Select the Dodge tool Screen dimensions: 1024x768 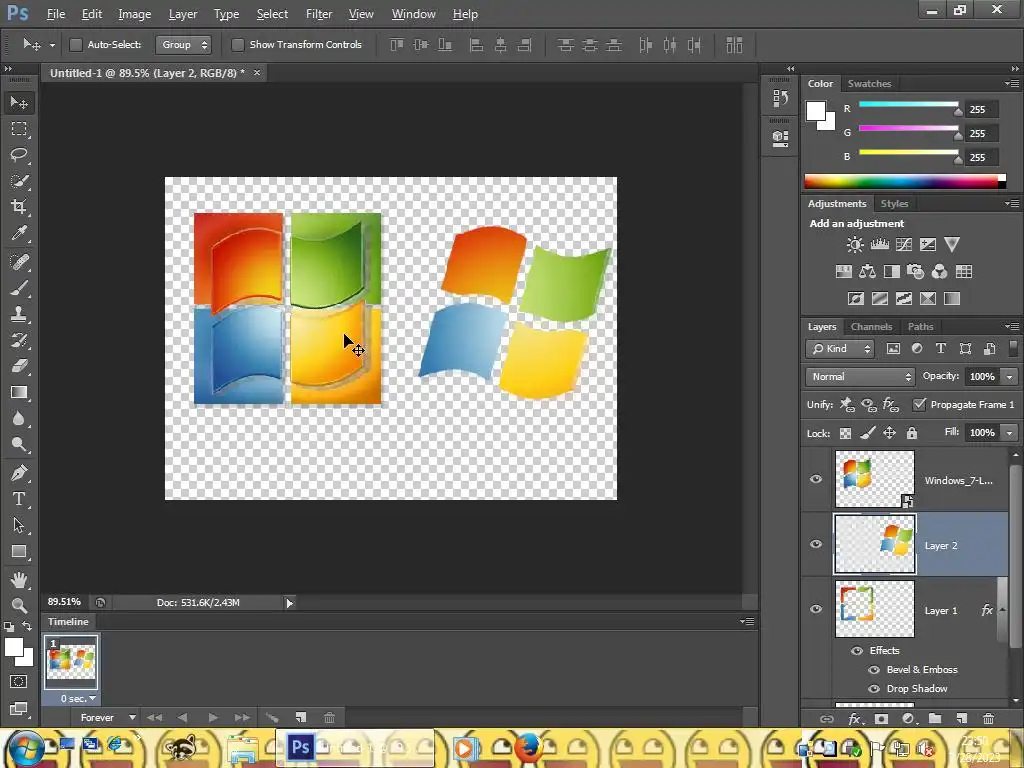pos(19,445)
